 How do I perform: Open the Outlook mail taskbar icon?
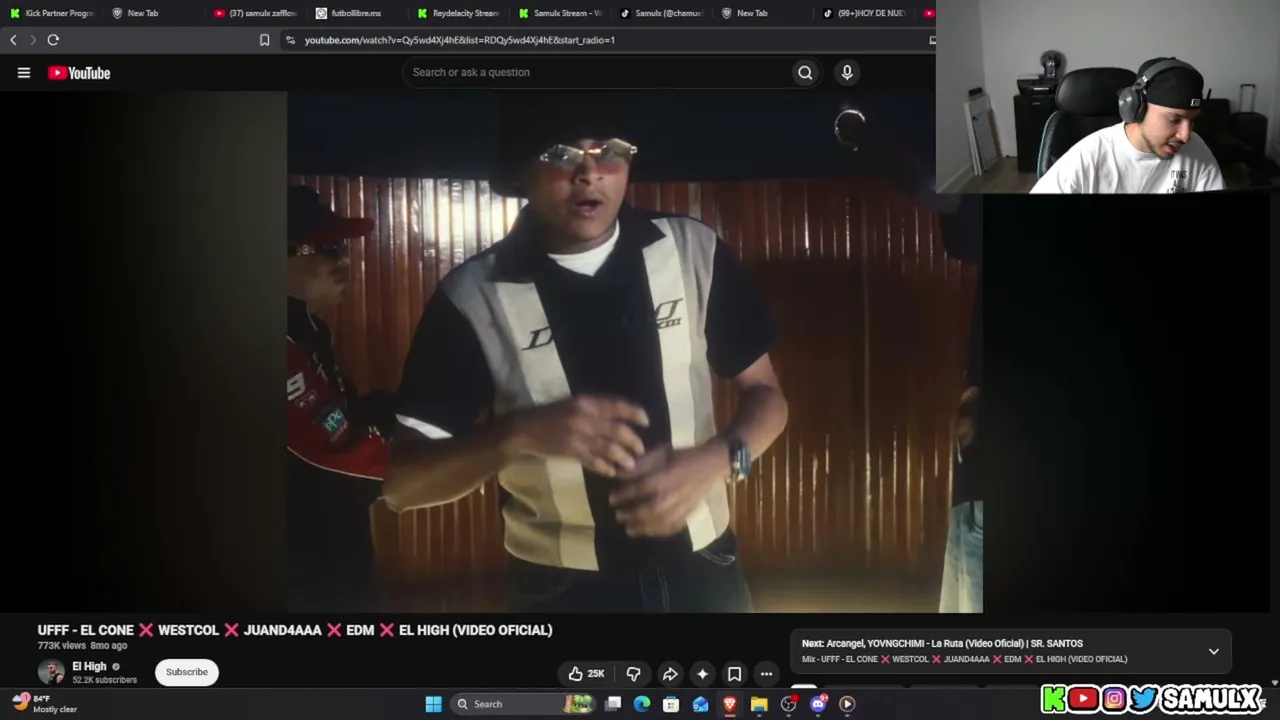(x=700, y=704)
